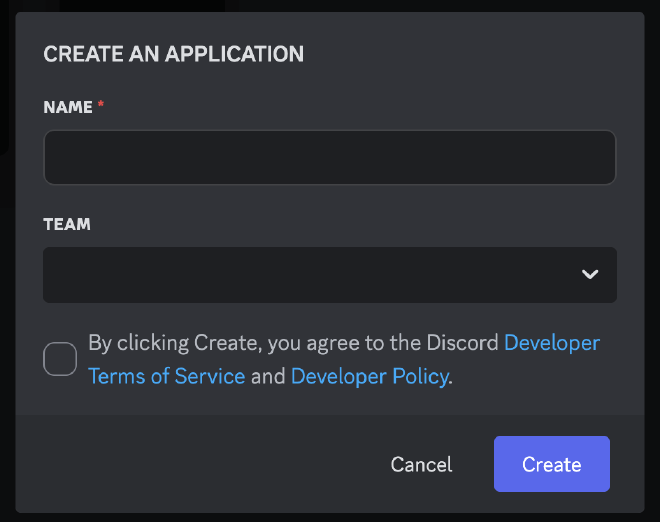Viewport: 660px width, 522px height.
Task: Click the TEAM field label
Action: point(67,225)
